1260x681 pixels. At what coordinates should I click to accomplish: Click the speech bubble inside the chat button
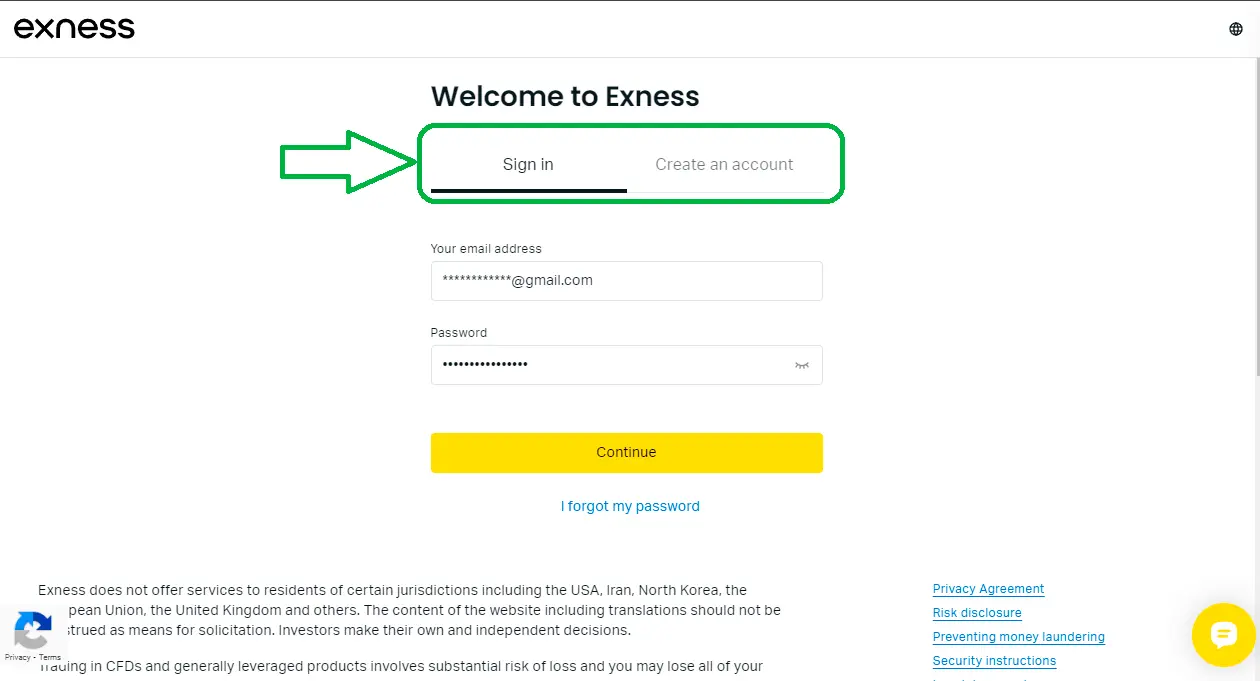tap(1224, 635)
